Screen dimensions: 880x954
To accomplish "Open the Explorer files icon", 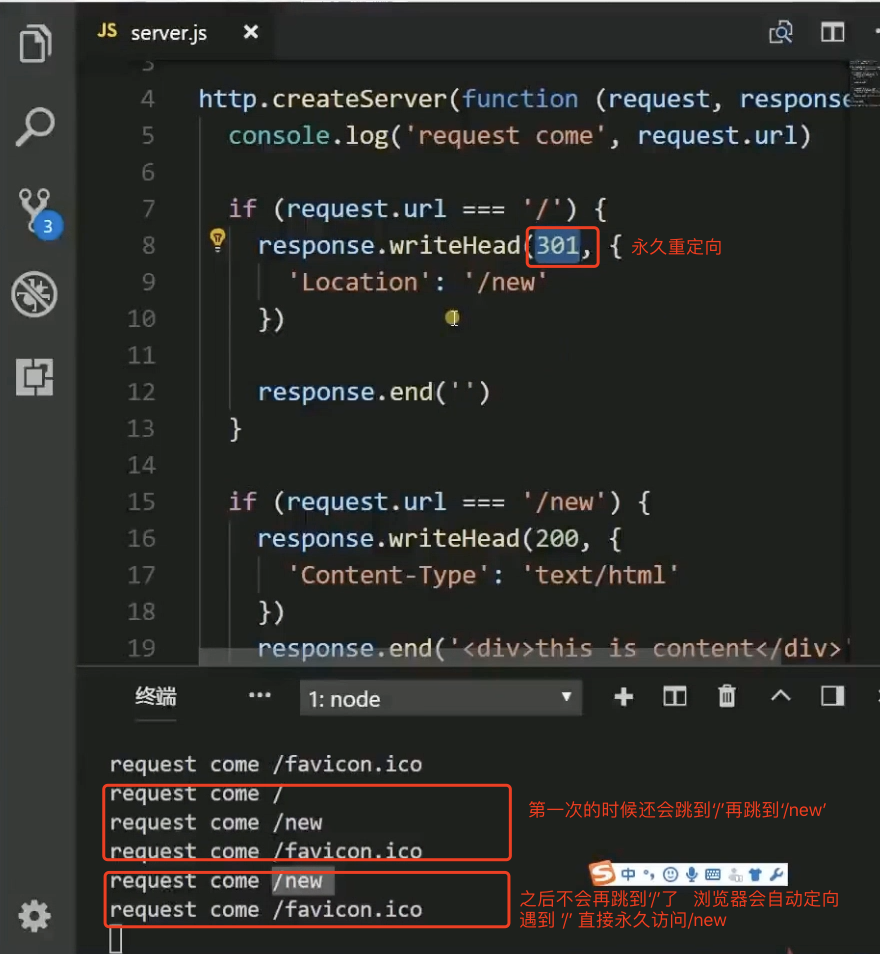I will (x=35, y=44).
